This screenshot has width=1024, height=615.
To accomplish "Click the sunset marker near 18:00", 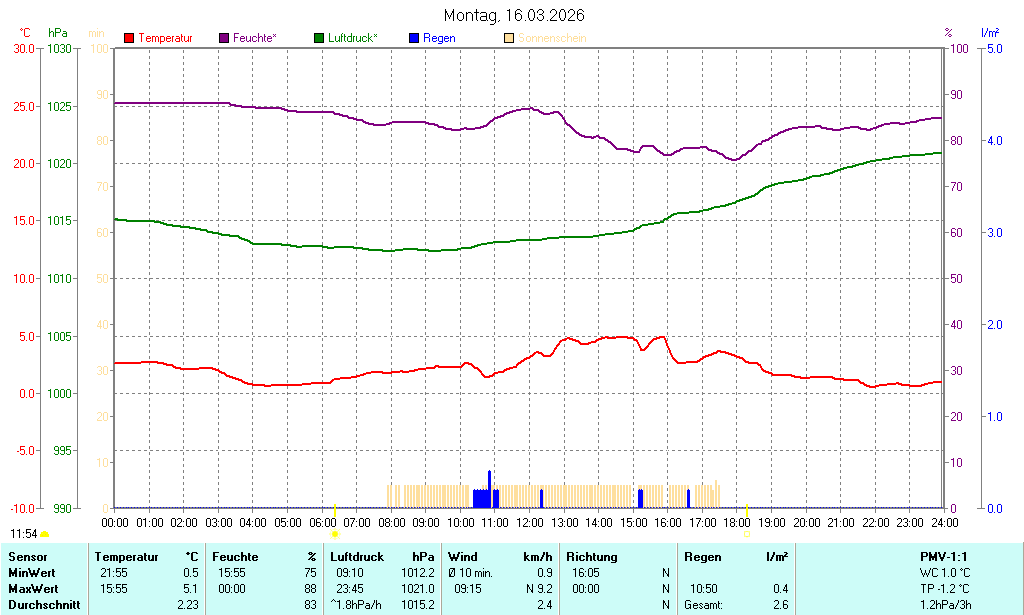I will pyautogui.click(x=746, y=534).
